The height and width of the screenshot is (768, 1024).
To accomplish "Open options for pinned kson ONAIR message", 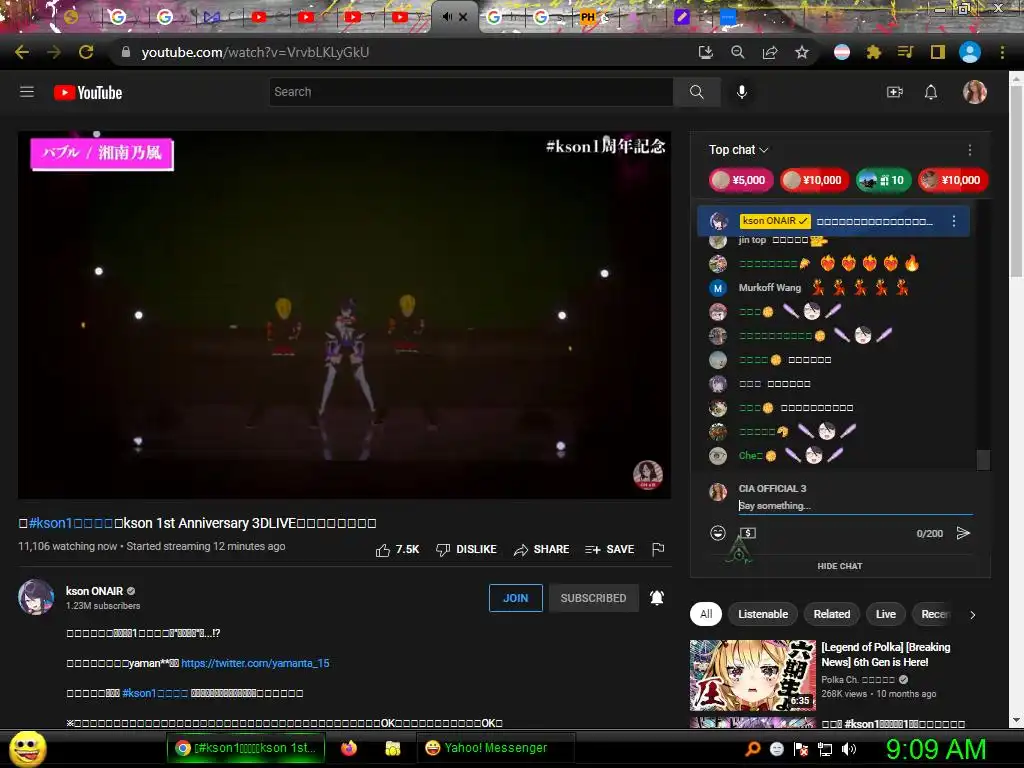I will (954, 221).
